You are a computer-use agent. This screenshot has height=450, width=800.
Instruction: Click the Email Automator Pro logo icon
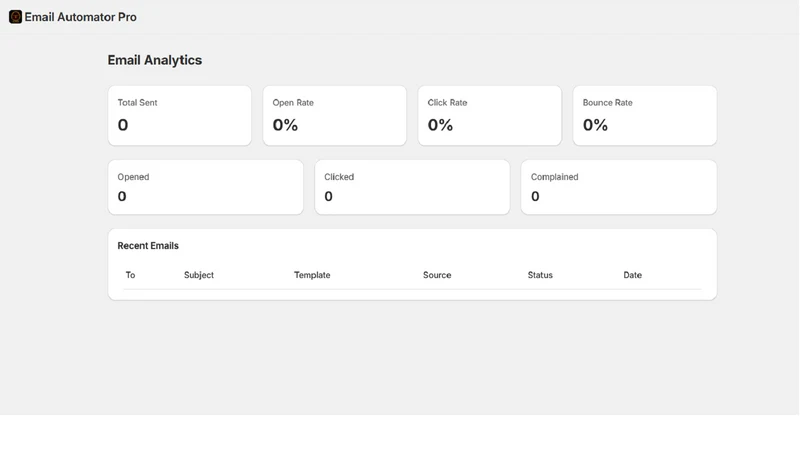pyautogui.click(x=15, y=17)
